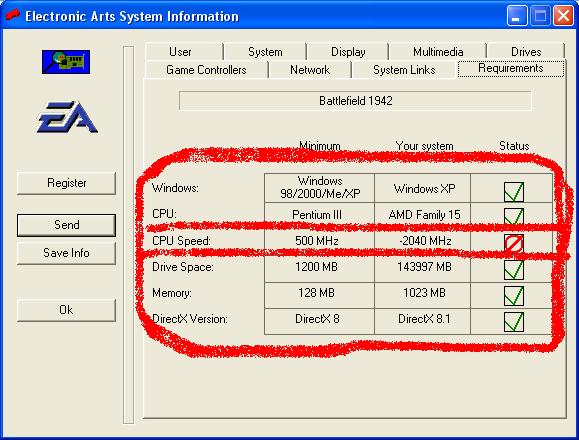
Task: Click the Drive Space: label
Action: [x=183, y=267]
